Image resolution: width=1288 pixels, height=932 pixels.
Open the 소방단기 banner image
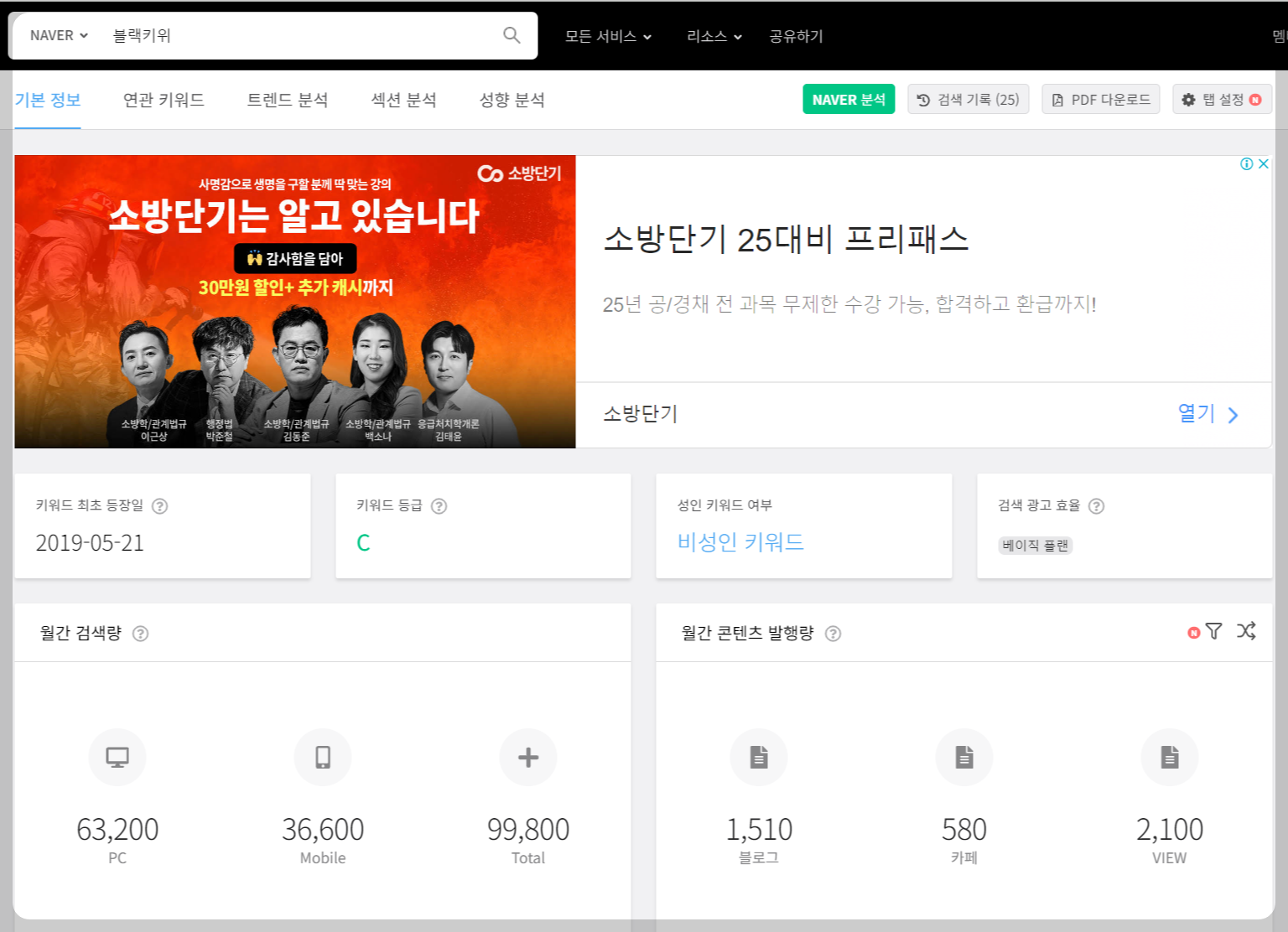pos(295,302)
